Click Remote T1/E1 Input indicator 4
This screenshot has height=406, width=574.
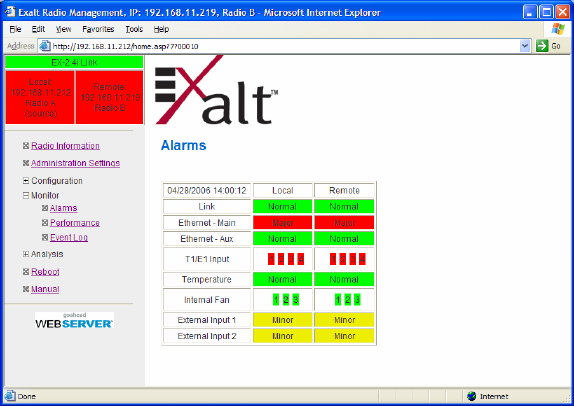[362, 259]
